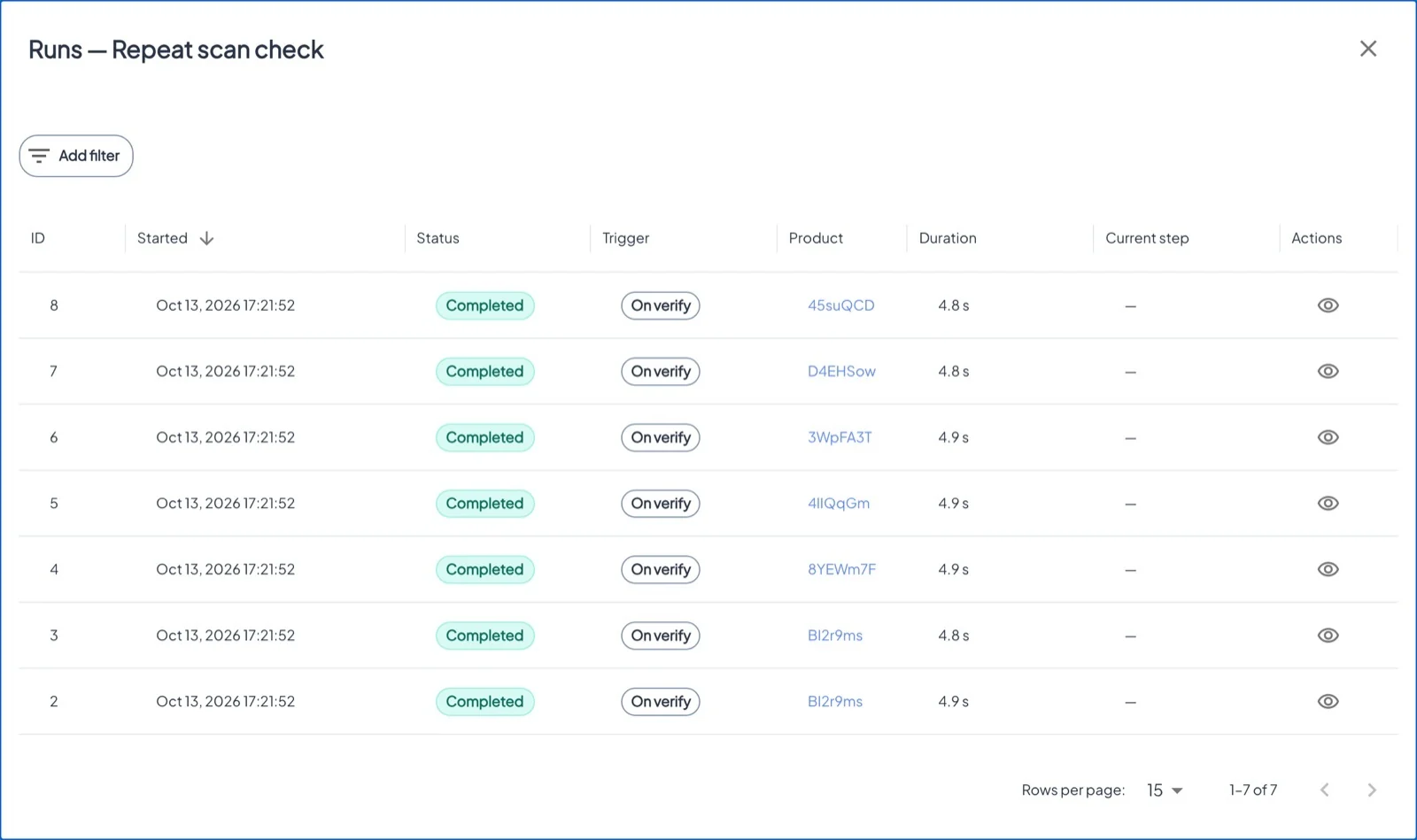Open product link 45suQCD
Image resolution: width=1417 pixels, height=840 pixels.
(840, 305)
